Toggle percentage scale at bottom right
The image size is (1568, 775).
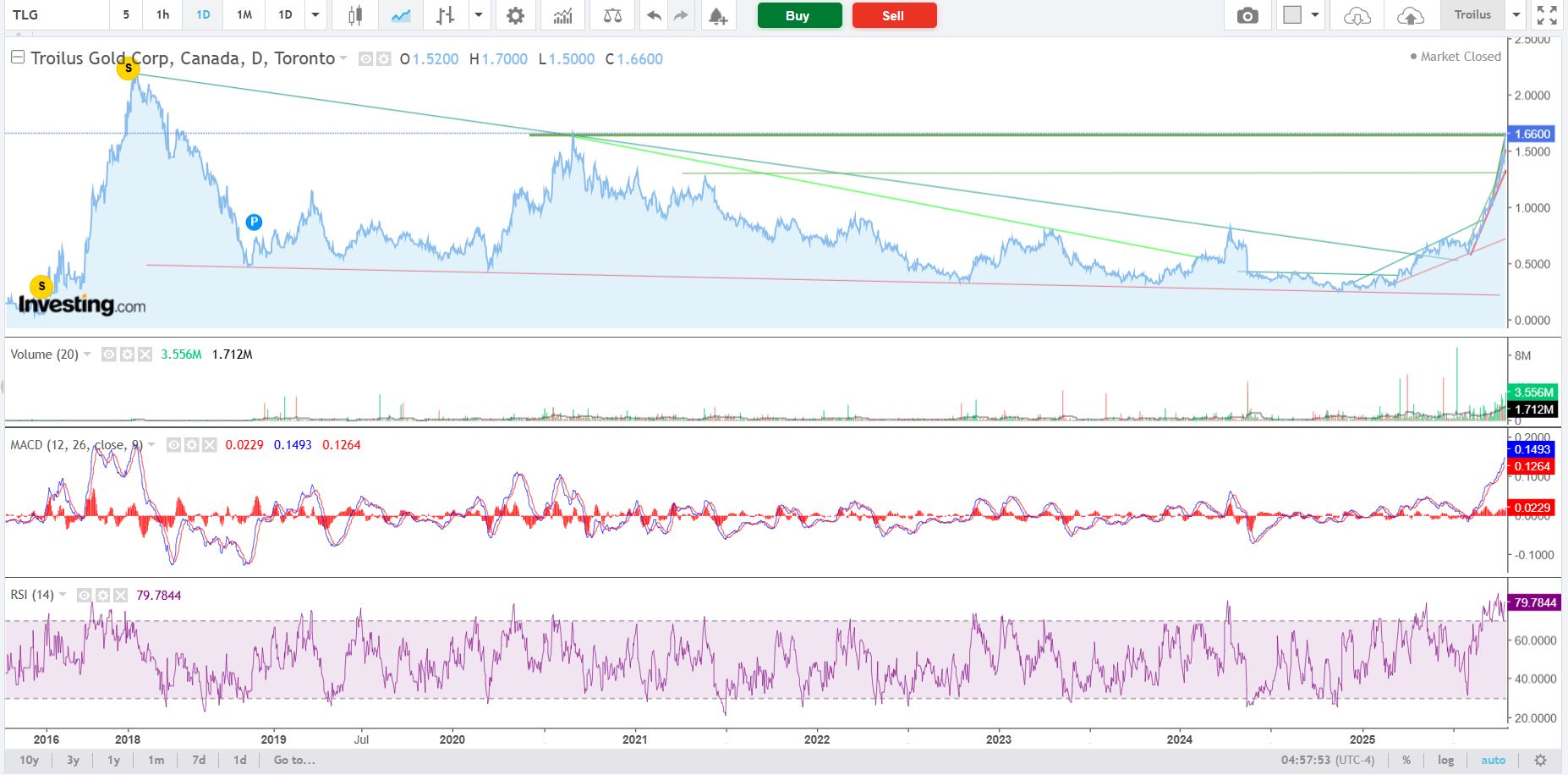(x=1406, y=760)
